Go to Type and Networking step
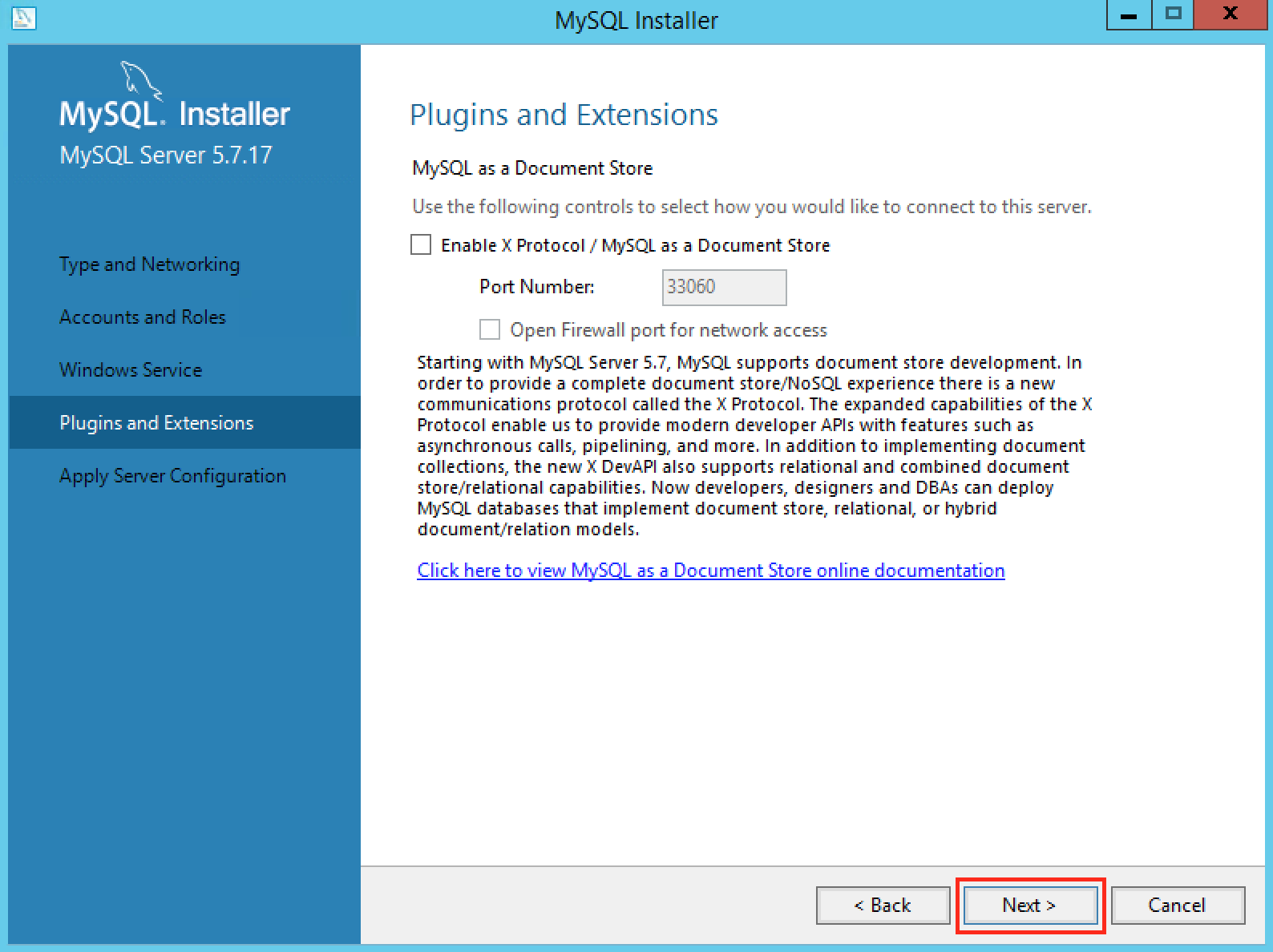 149,264
